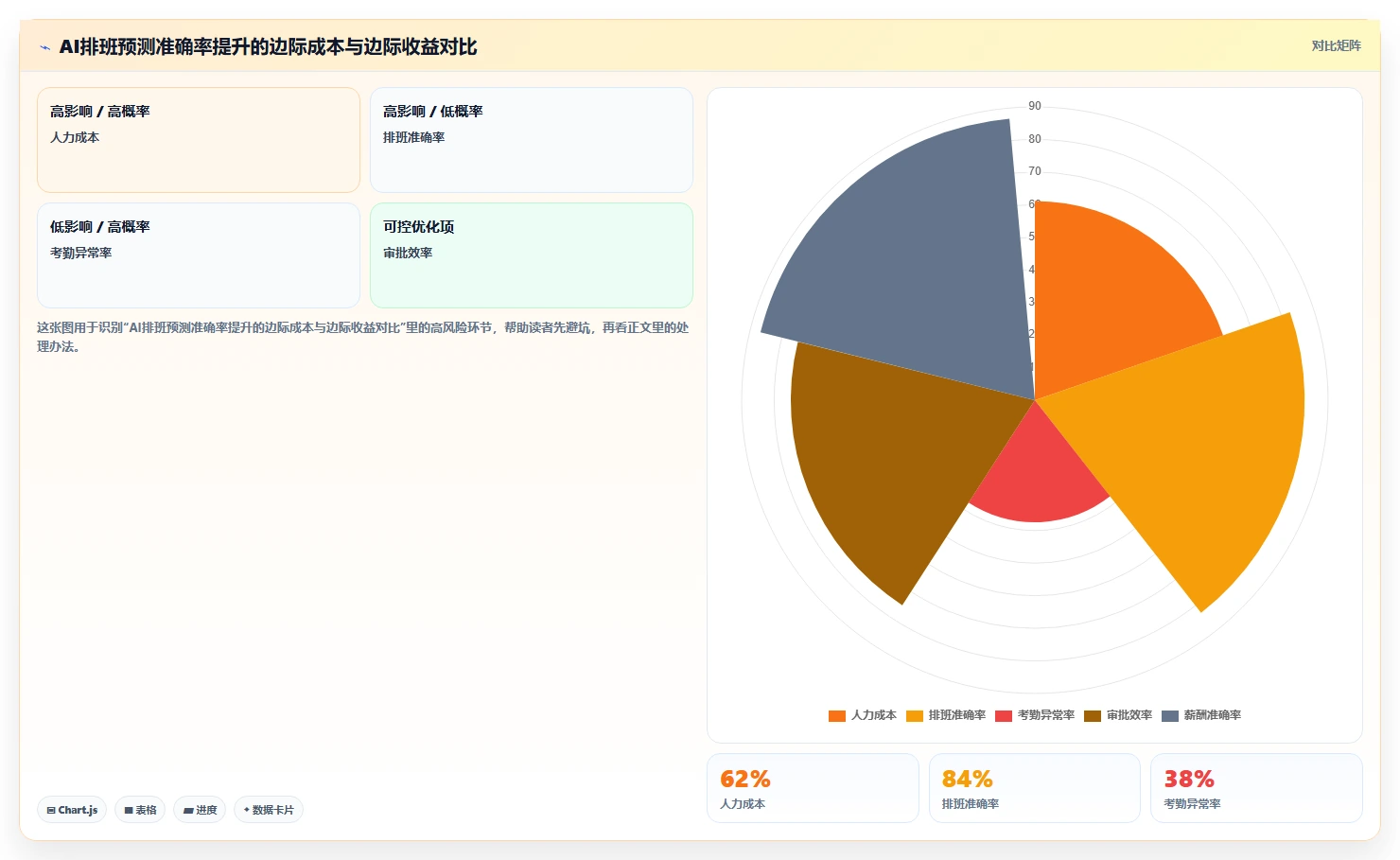
Task: Click the 对比矩阵 label in the header
Action: pyautogui.click(x=1336, y=46)
